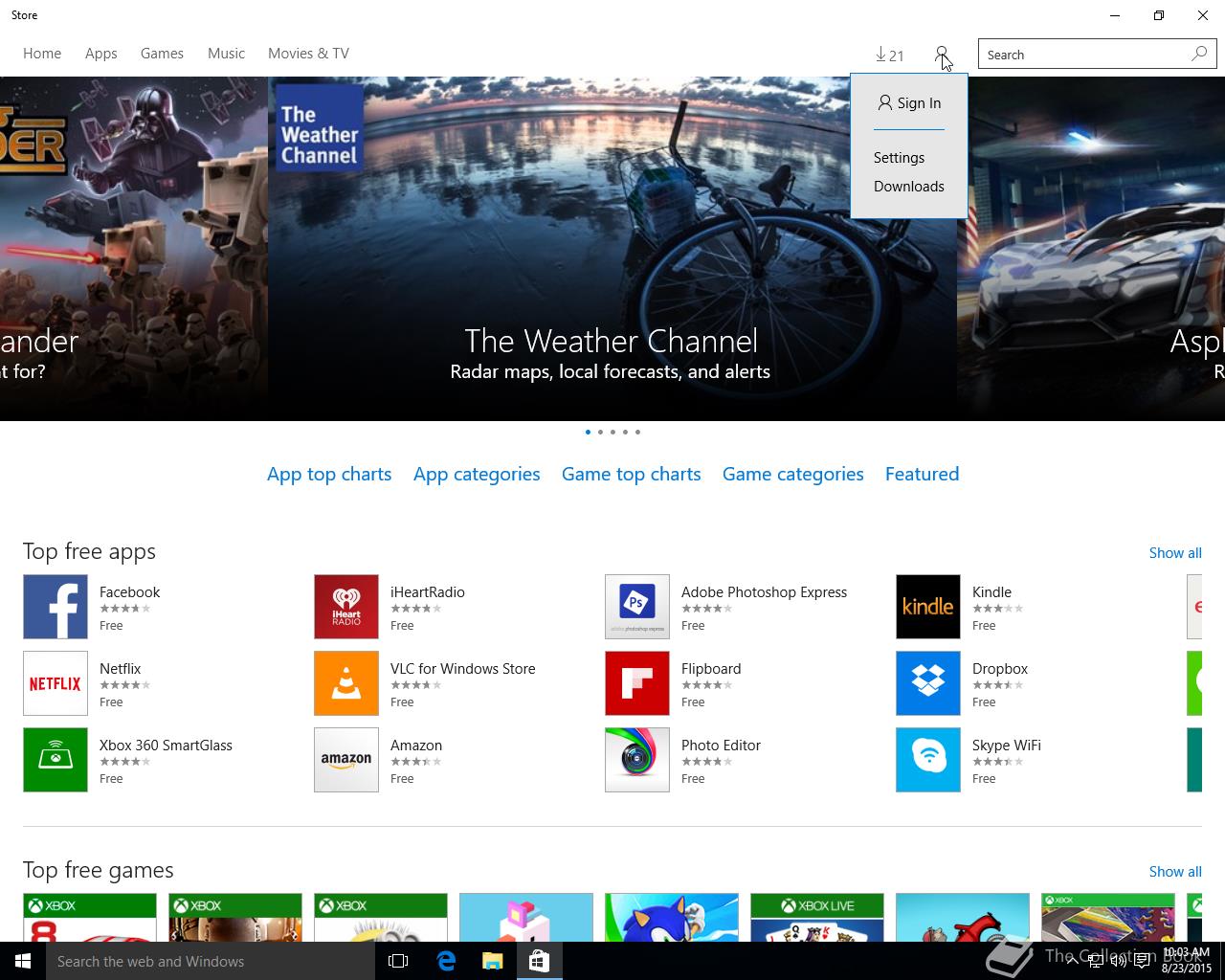Click the user account icon
The image size is (1225, 980).
tap(942, 54)
